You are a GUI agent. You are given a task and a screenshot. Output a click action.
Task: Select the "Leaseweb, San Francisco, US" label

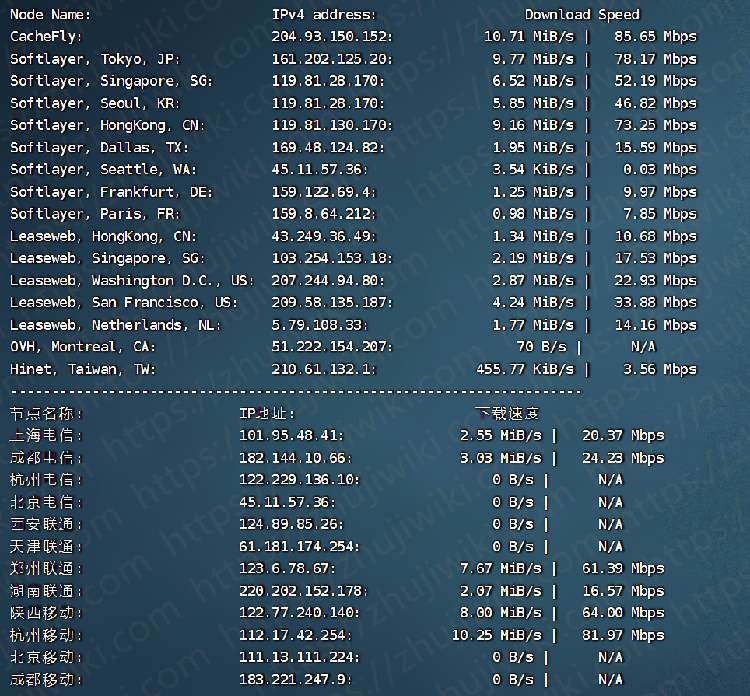point(124,302)
